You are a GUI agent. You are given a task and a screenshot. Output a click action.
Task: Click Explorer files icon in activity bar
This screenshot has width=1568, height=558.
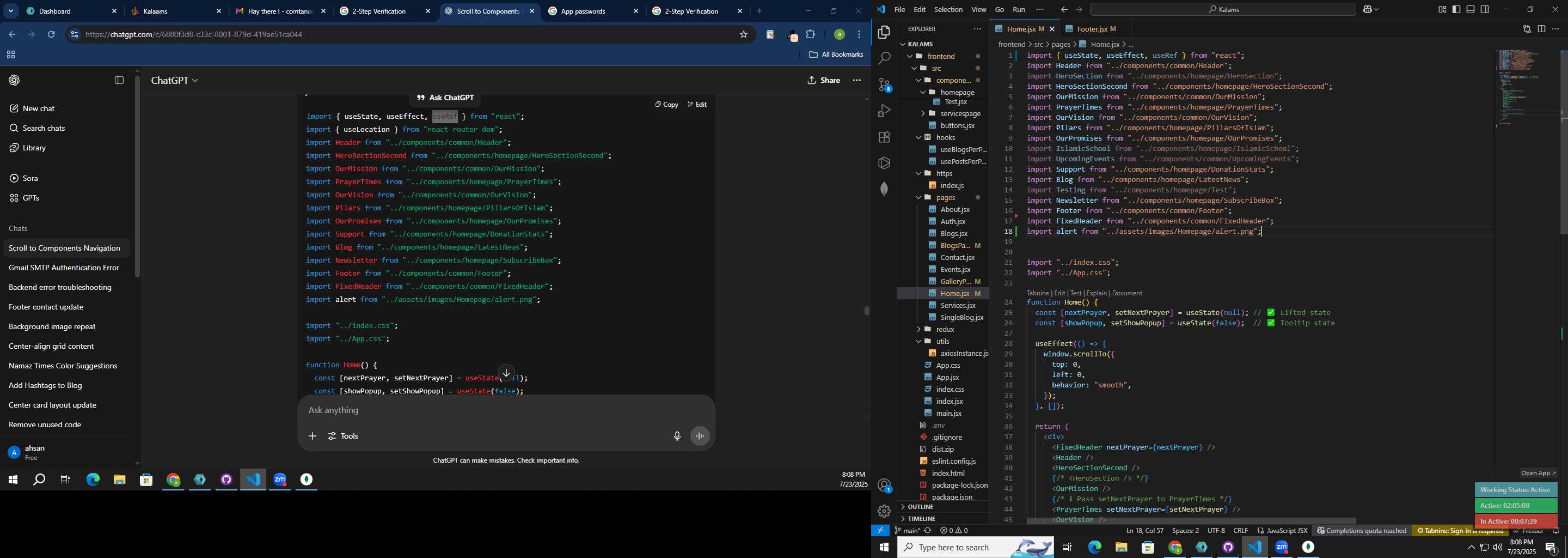(x=884, y=32)
